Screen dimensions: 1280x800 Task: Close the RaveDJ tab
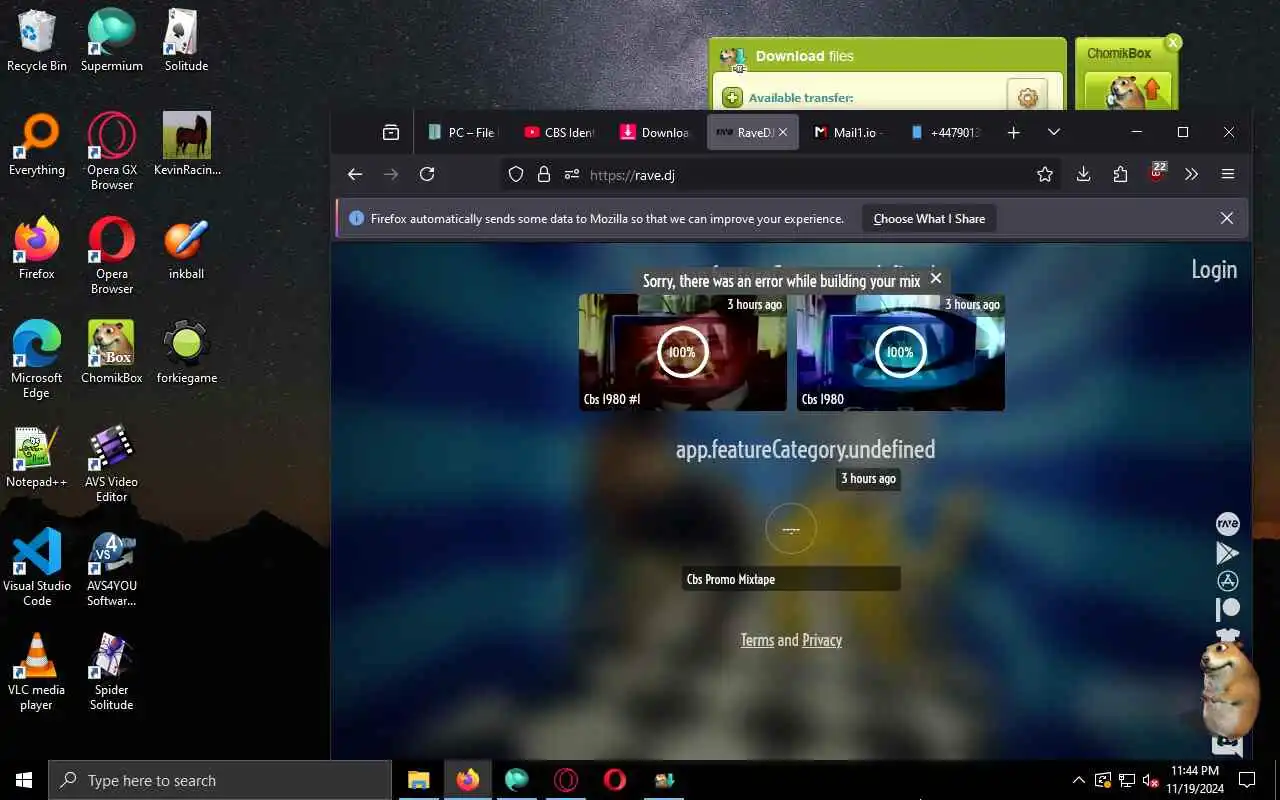point(783,132)
